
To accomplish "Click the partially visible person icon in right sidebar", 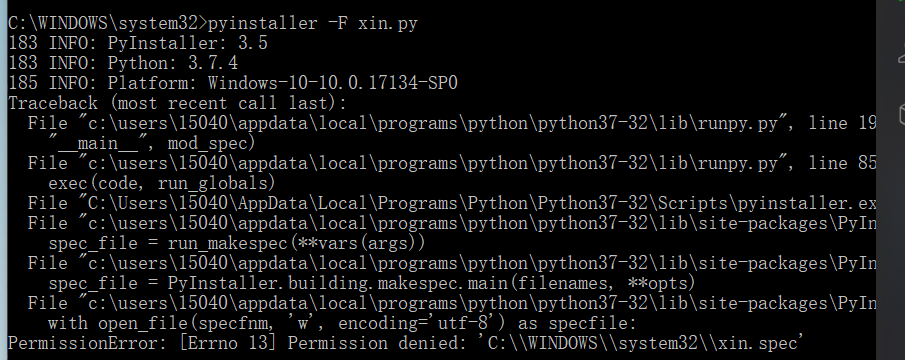I will coord(902,54).
